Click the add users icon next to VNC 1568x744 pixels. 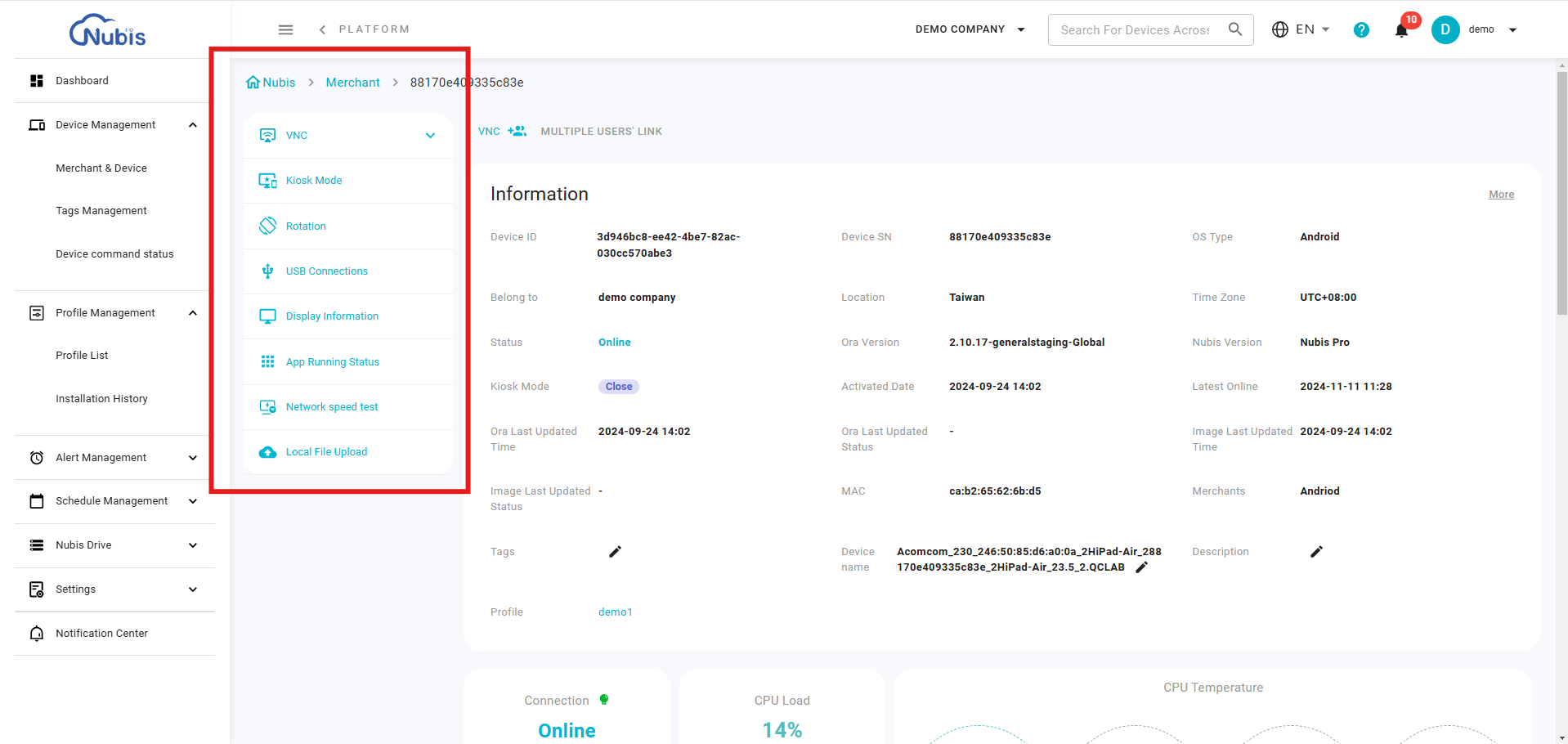(x=517, y=131)
